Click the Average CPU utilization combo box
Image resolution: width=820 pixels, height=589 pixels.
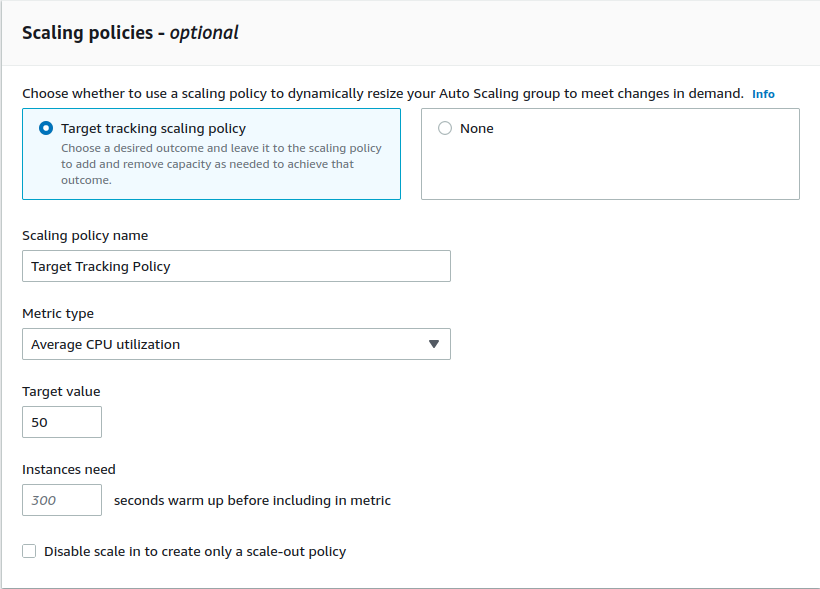(x=236, y=344)
